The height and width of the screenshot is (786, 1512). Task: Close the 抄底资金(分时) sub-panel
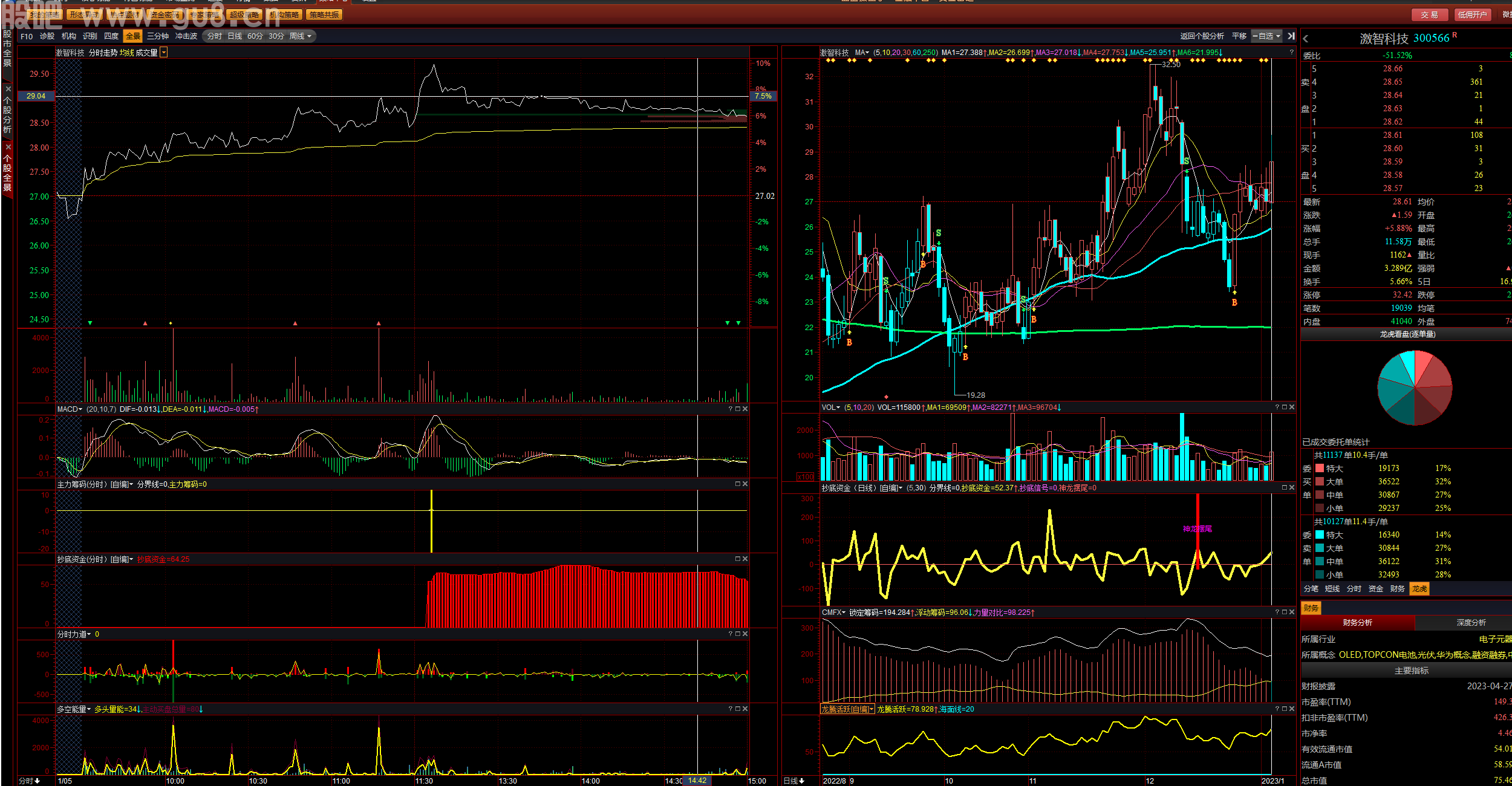click(745, 559)
